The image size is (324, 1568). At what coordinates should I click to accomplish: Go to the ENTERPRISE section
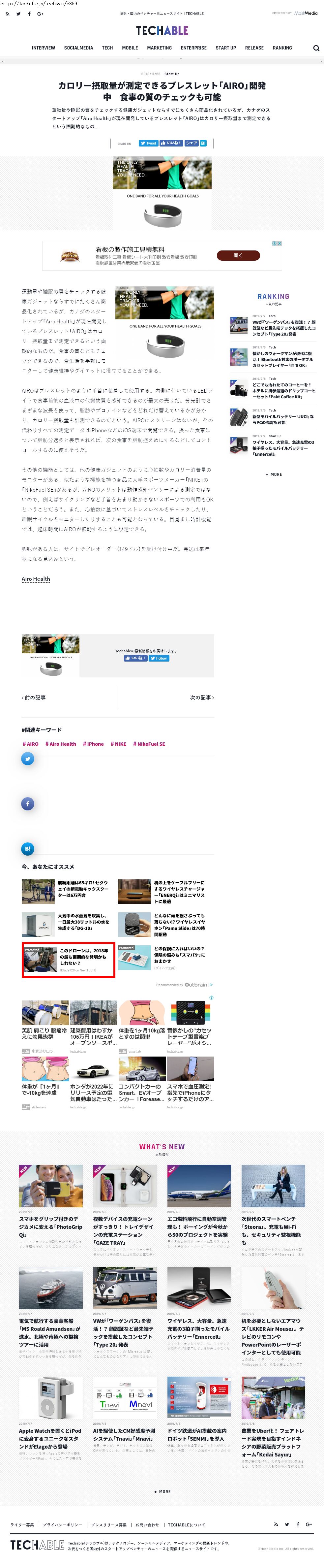[193, 48]
